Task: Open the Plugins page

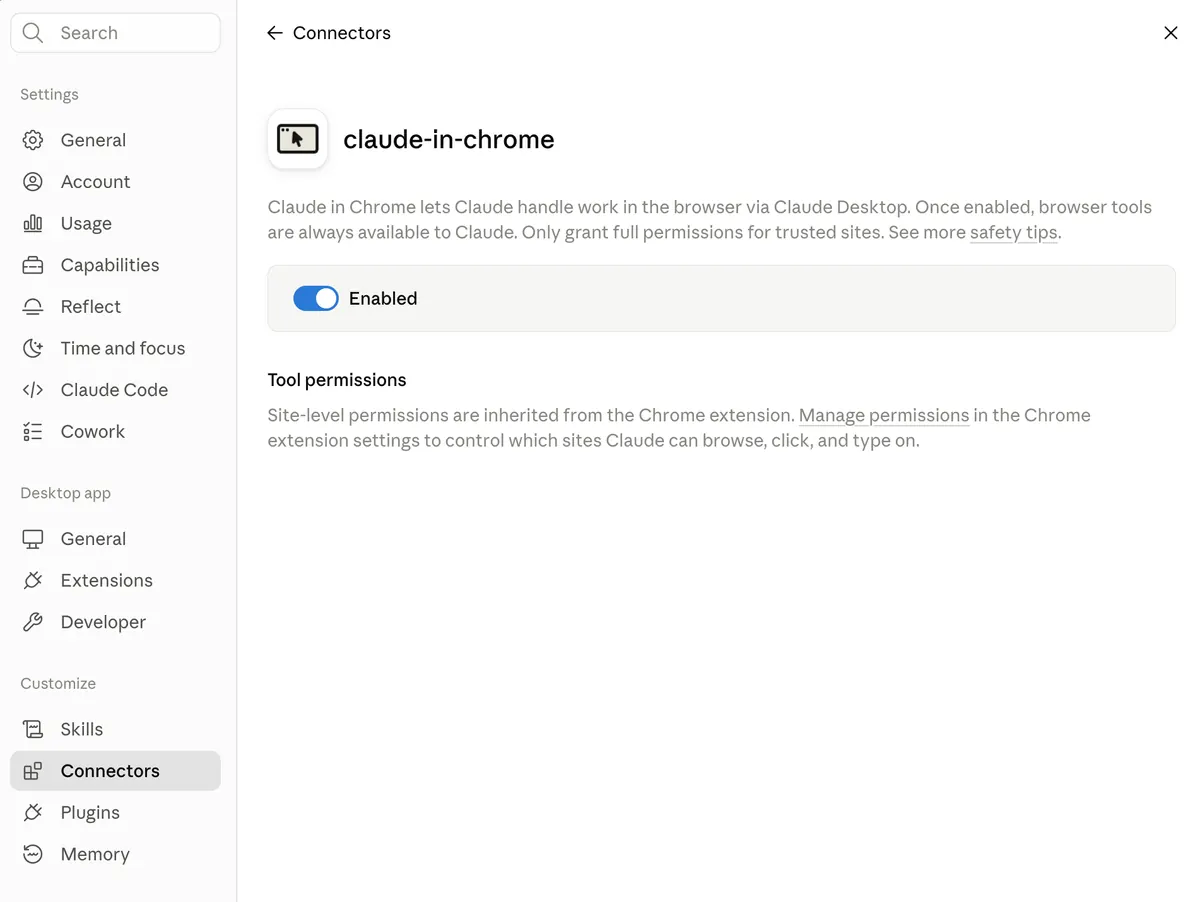Action: point(115,813)
